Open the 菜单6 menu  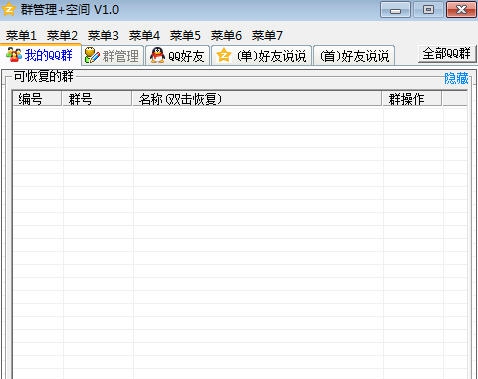(x=226, y=35)
